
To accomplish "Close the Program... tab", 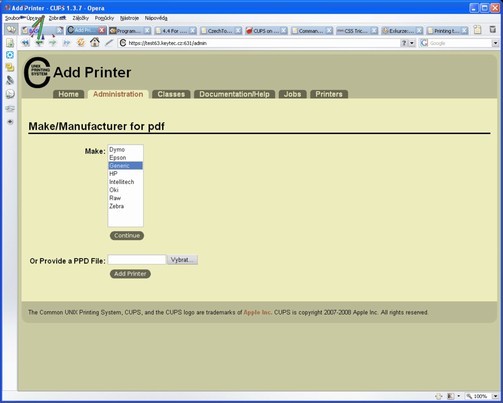I will click(x=147, y=31).
